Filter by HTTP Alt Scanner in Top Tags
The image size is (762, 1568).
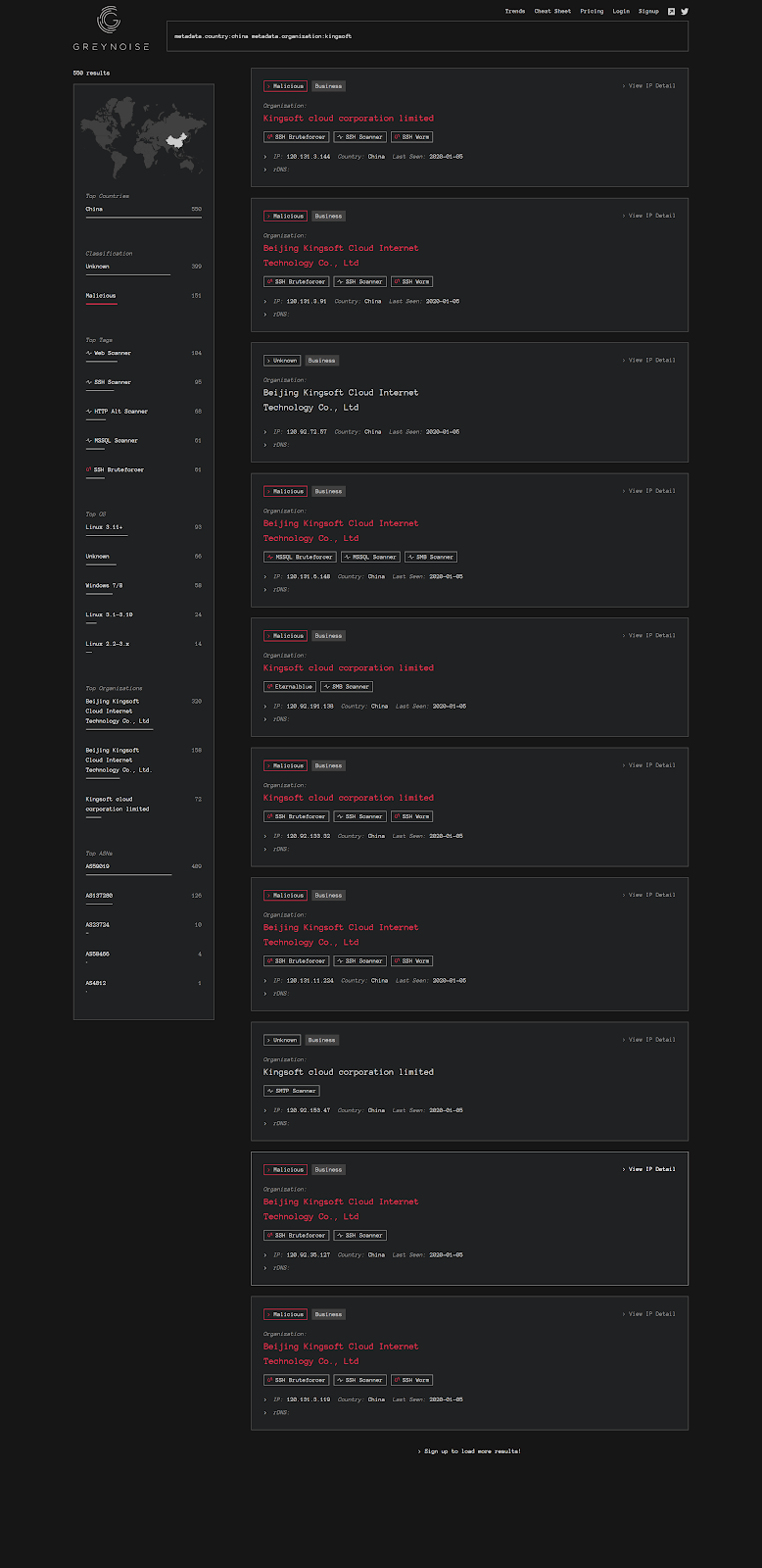click(x=117, y=412)
